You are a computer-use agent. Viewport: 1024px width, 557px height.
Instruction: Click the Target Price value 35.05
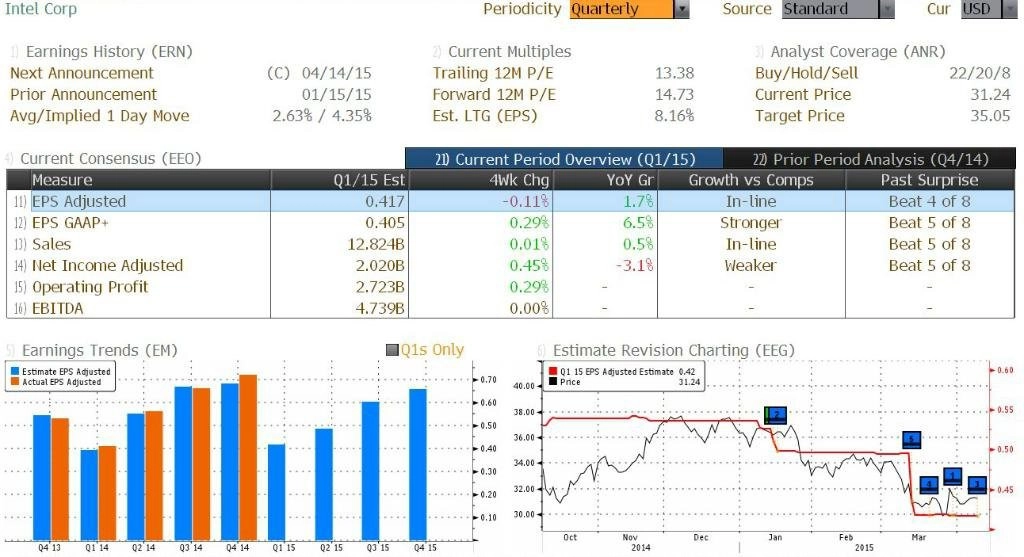[x=991, y=116]
